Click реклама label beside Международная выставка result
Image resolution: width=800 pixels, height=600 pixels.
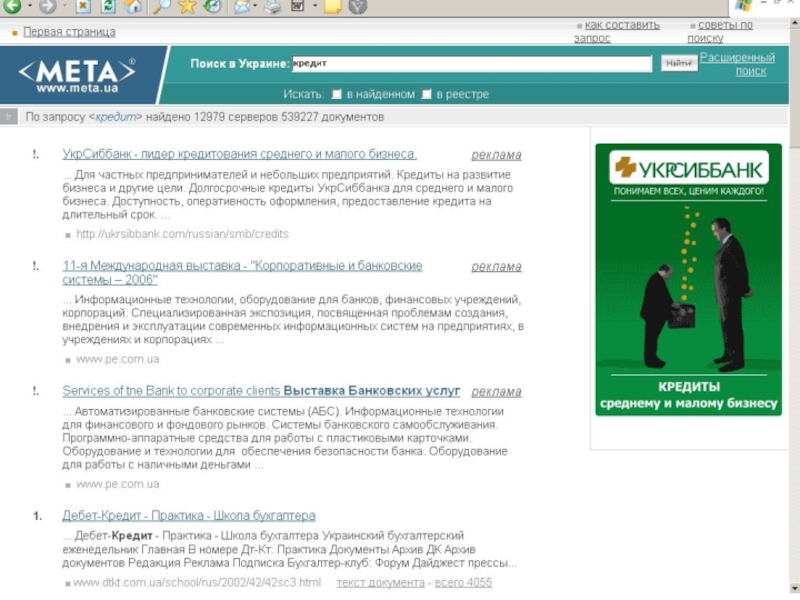pyautogui.click(x=496, y=266)
